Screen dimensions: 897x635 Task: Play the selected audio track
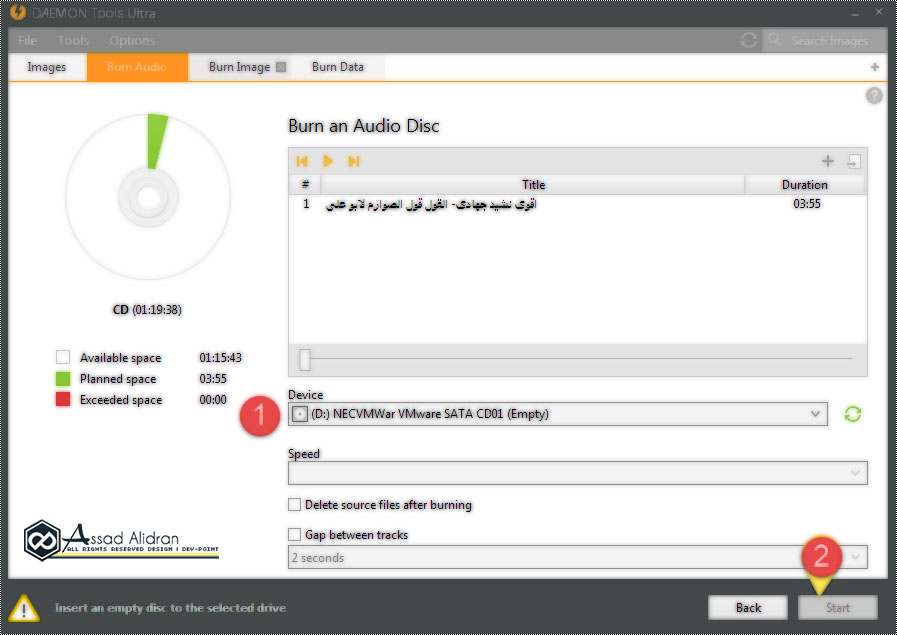pyautogui.click(x=328, y=161)
